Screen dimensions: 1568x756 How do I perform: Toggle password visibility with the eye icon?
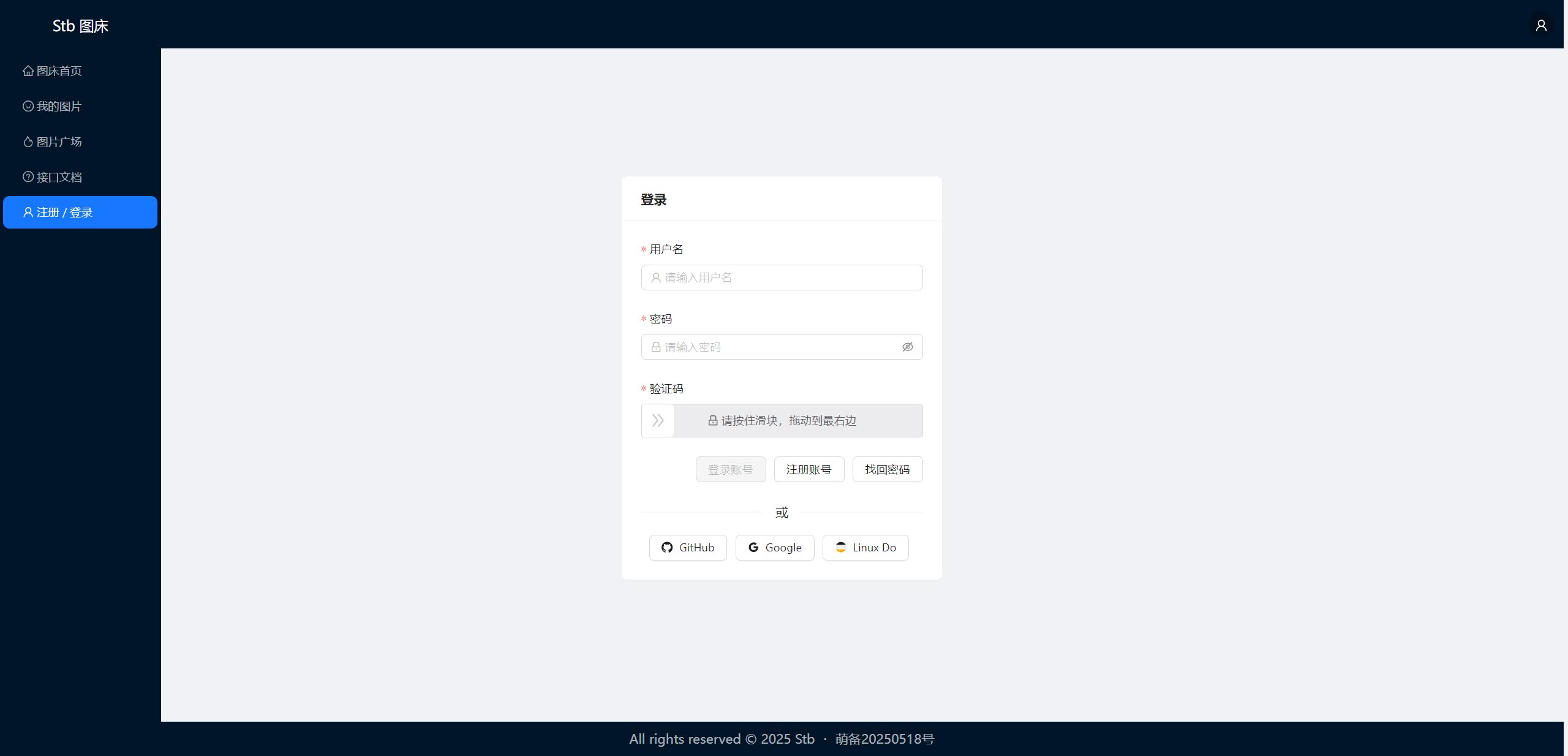point(907,347)
